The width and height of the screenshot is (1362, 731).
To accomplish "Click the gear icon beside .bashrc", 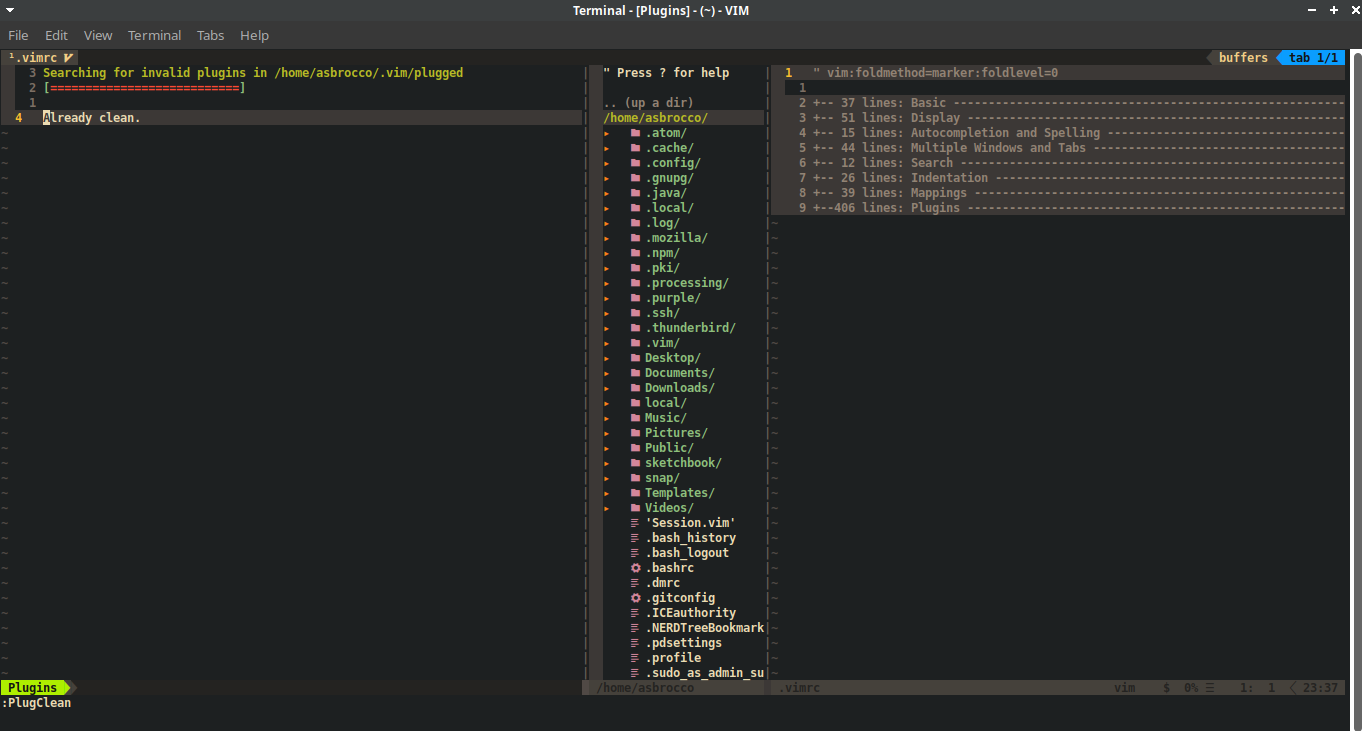I will click(x=635, y=567).
